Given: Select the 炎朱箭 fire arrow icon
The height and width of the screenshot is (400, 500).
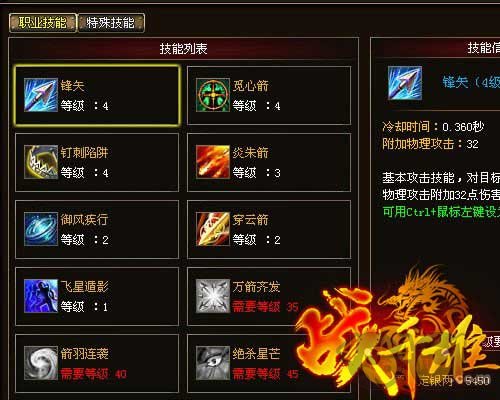Looking at the screenshot, I should (213, 162).
